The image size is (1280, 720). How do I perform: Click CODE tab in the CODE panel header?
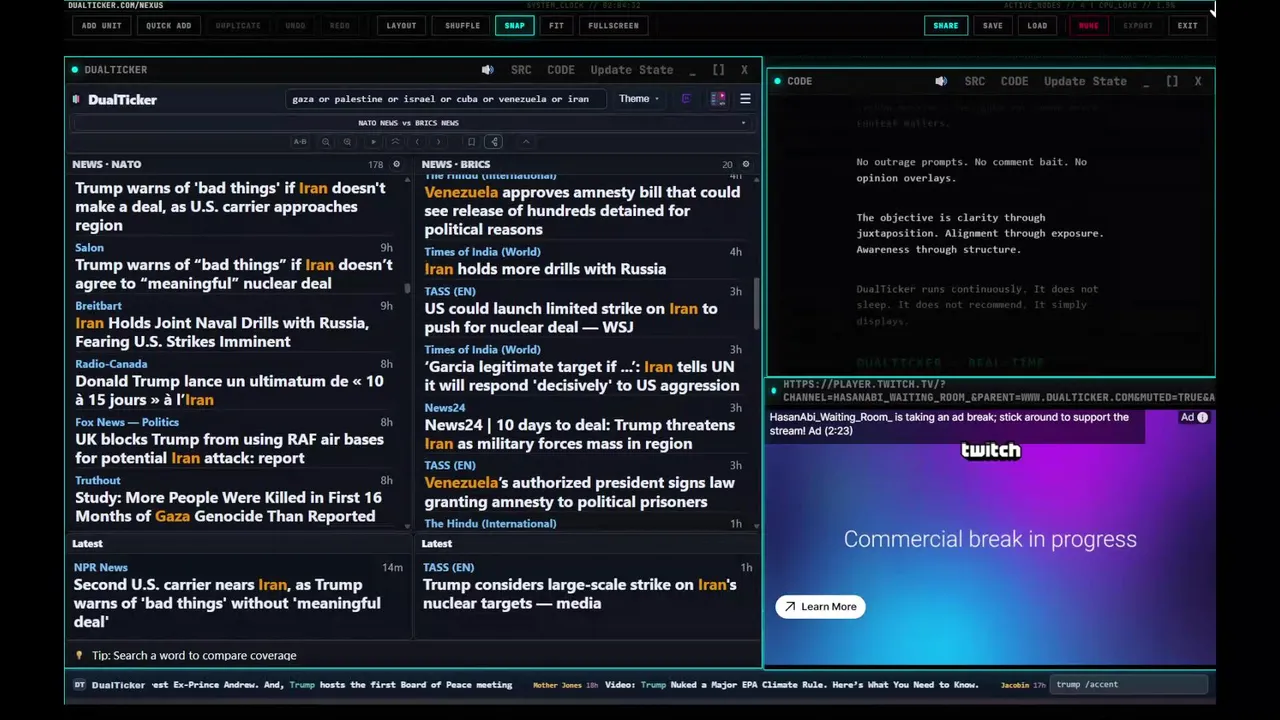coord(1014,81)
